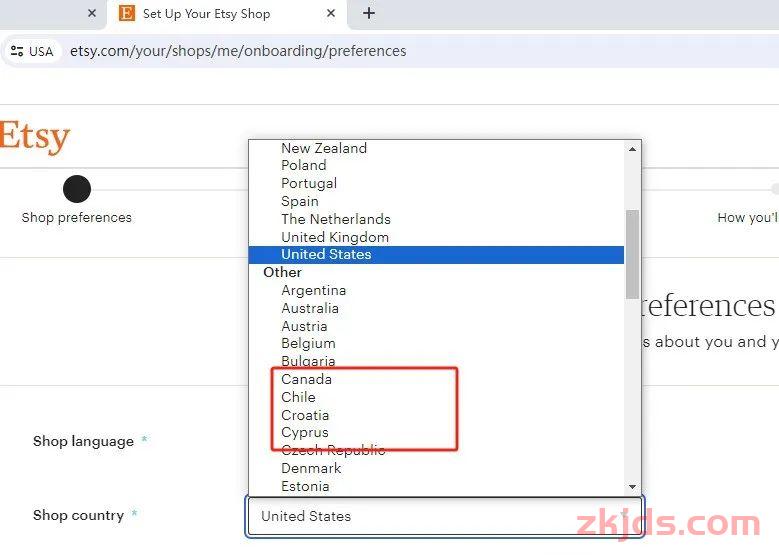This screenshot has height=555, width=779.
Task: Click the Shop language label
Action: click(83, 441)
